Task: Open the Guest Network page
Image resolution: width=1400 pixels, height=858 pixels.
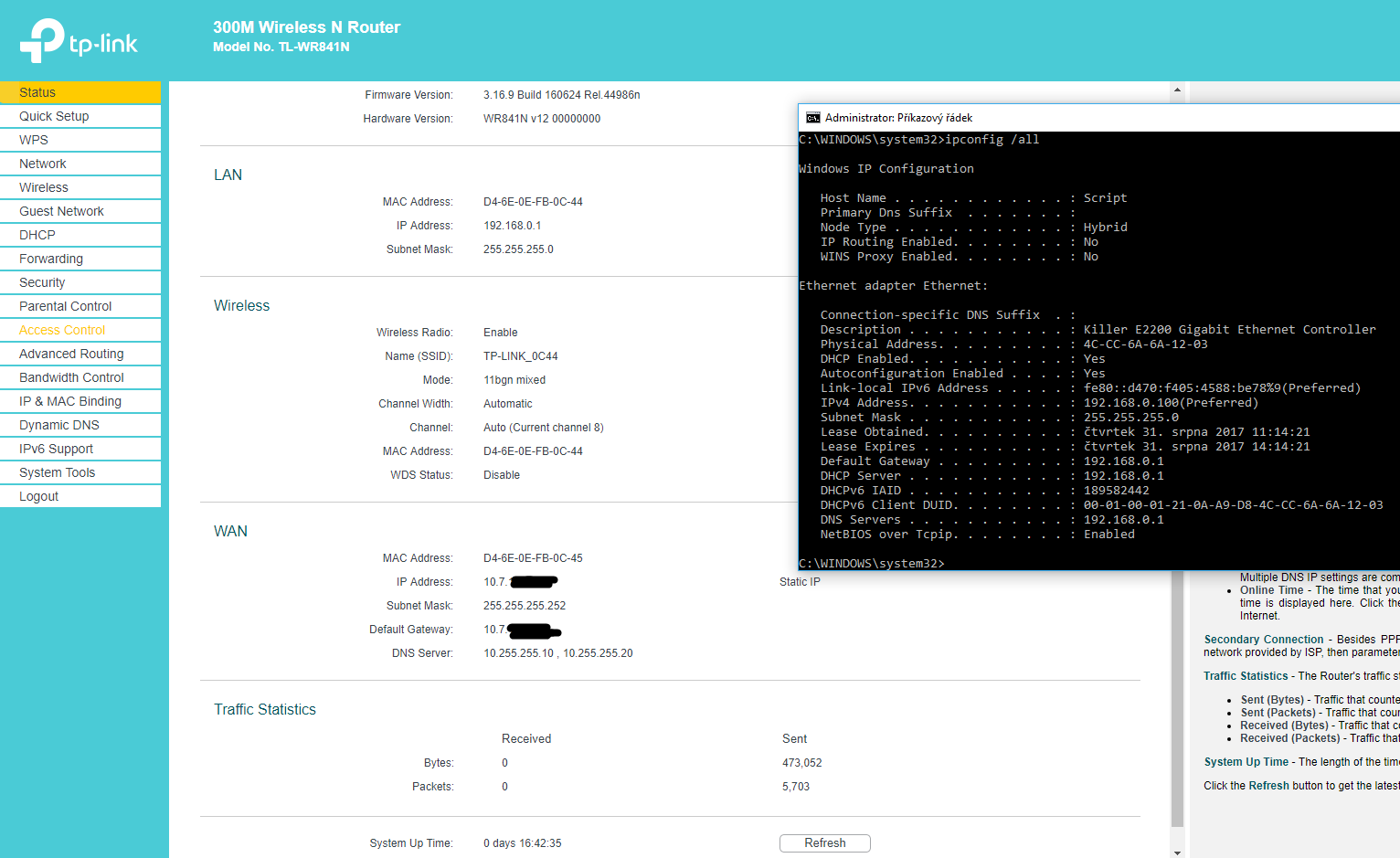Action: click(x=61, y=211)
